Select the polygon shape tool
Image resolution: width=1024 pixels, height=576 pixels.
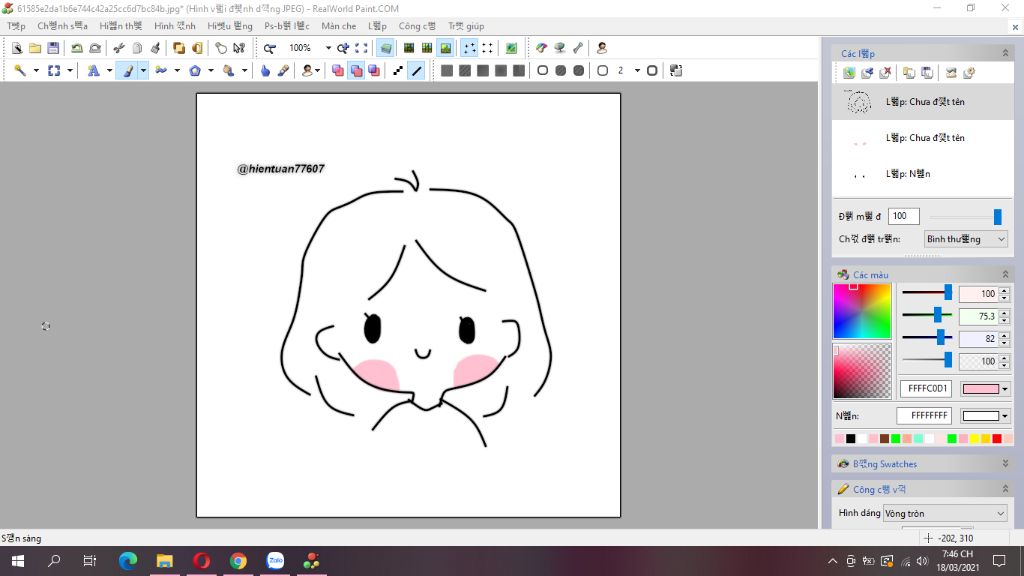[195, 71]
